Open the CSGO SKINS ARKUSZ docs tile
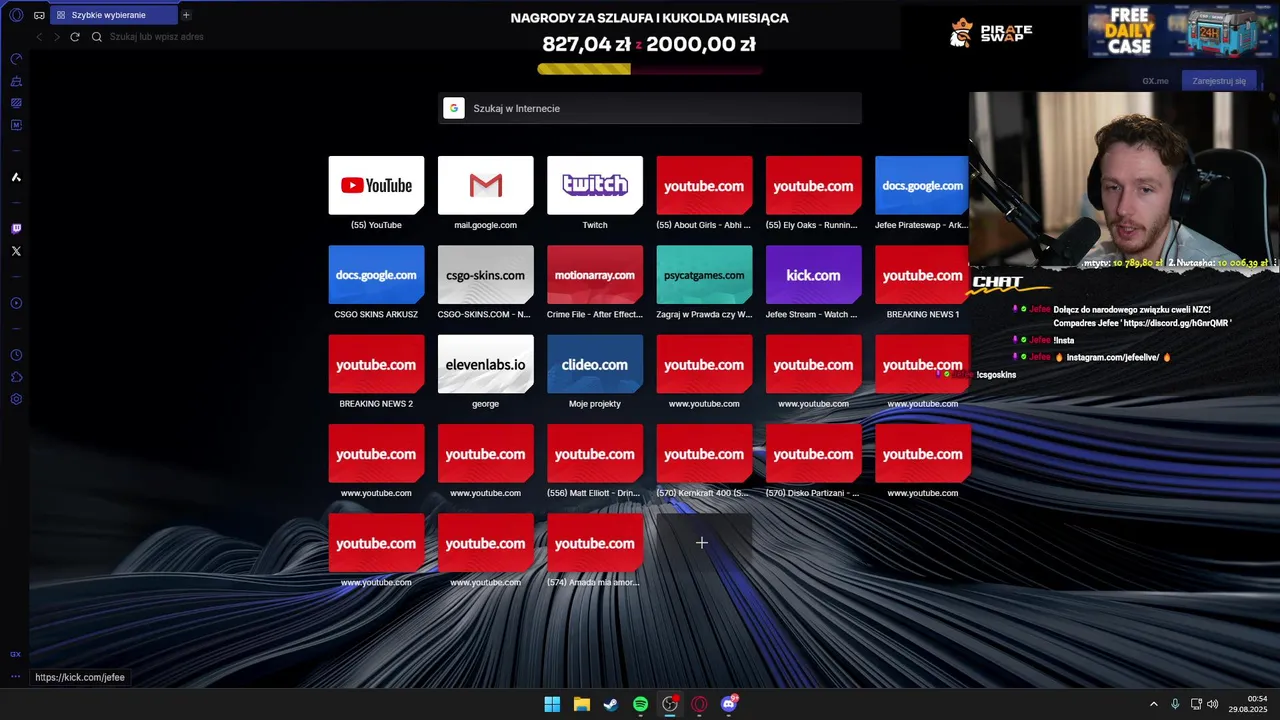The image size is (1280, 720). click(376, 275)
